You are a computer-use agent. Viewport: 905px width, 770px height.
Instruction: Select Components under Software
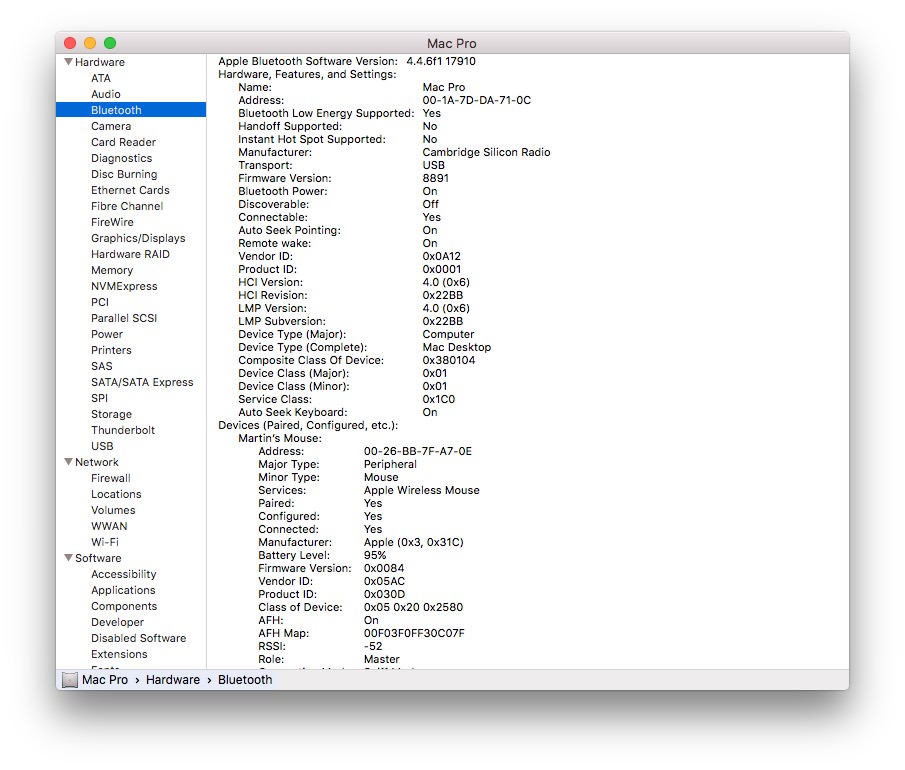[124, 606]
